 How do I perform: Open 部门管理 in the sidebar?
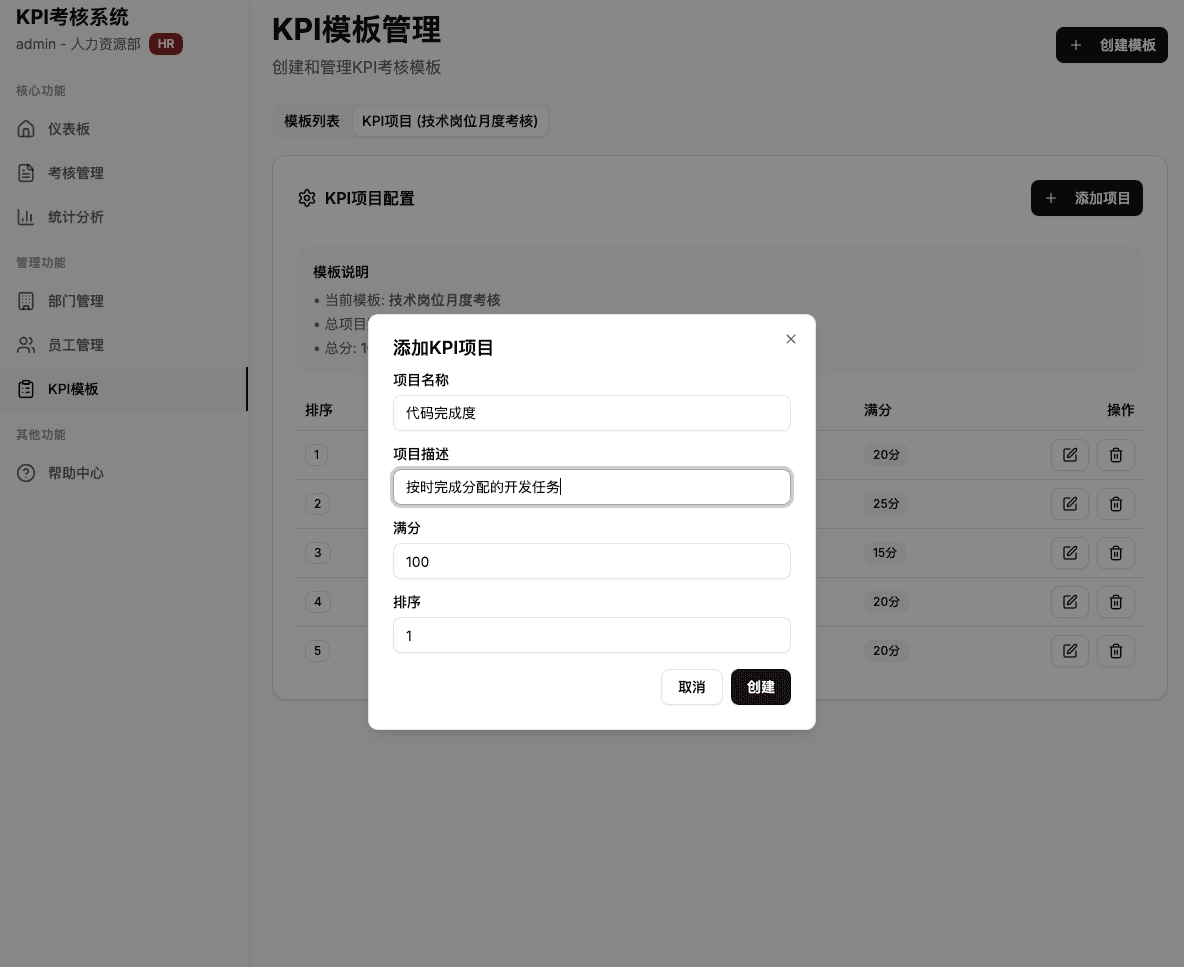coord(124,301)
